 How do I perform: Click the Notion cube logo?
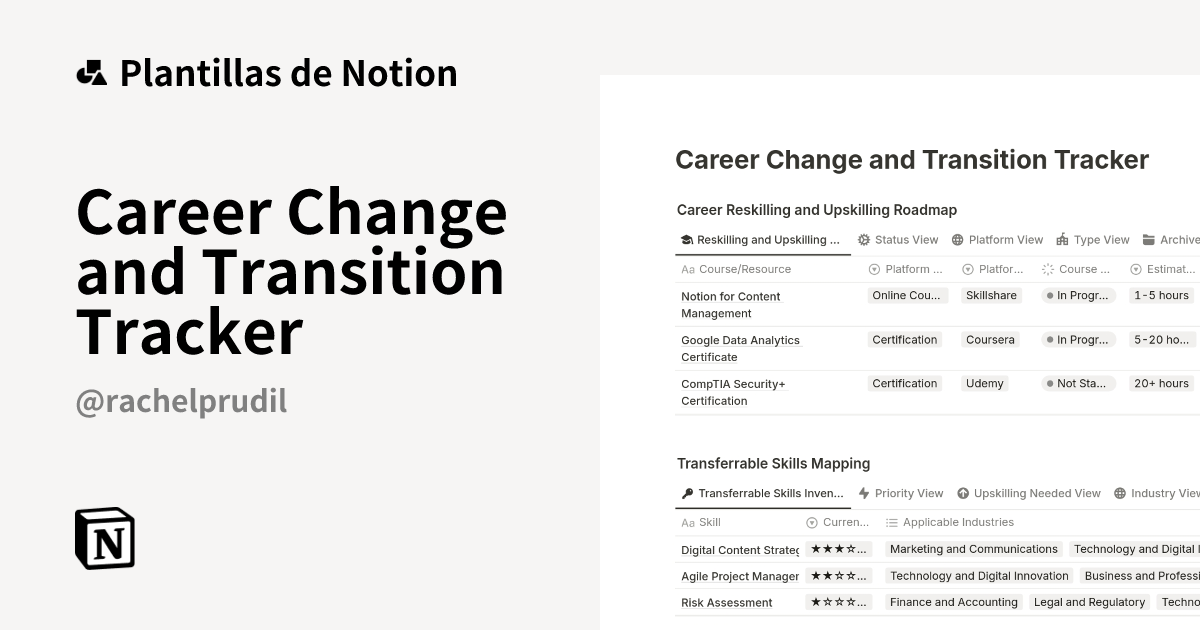[x=105, y=538]
